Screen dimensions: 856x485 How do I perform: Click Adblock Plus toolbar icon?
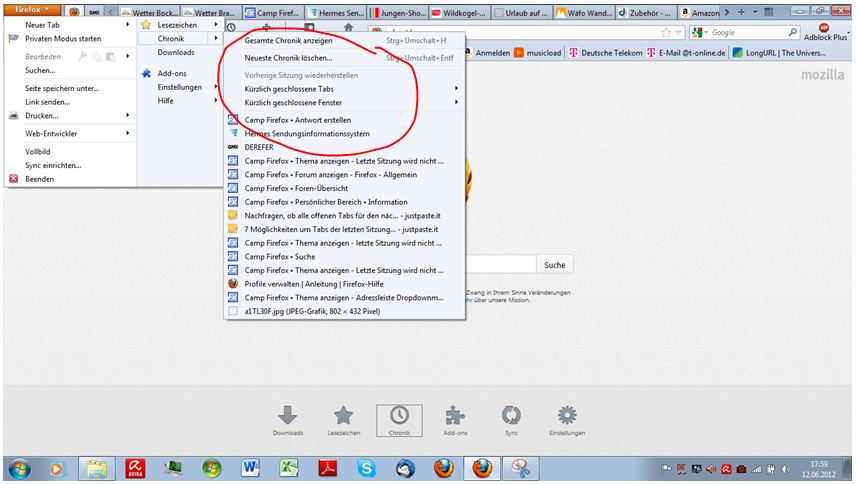click(824, 32)
